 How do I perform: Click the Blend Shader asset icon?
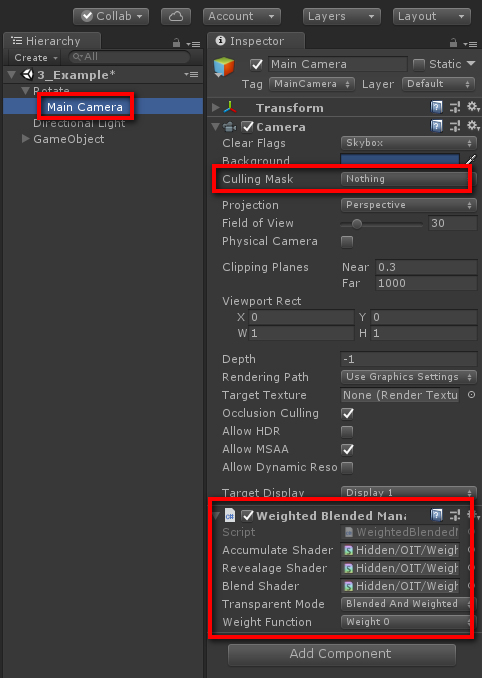pos(348,586)
